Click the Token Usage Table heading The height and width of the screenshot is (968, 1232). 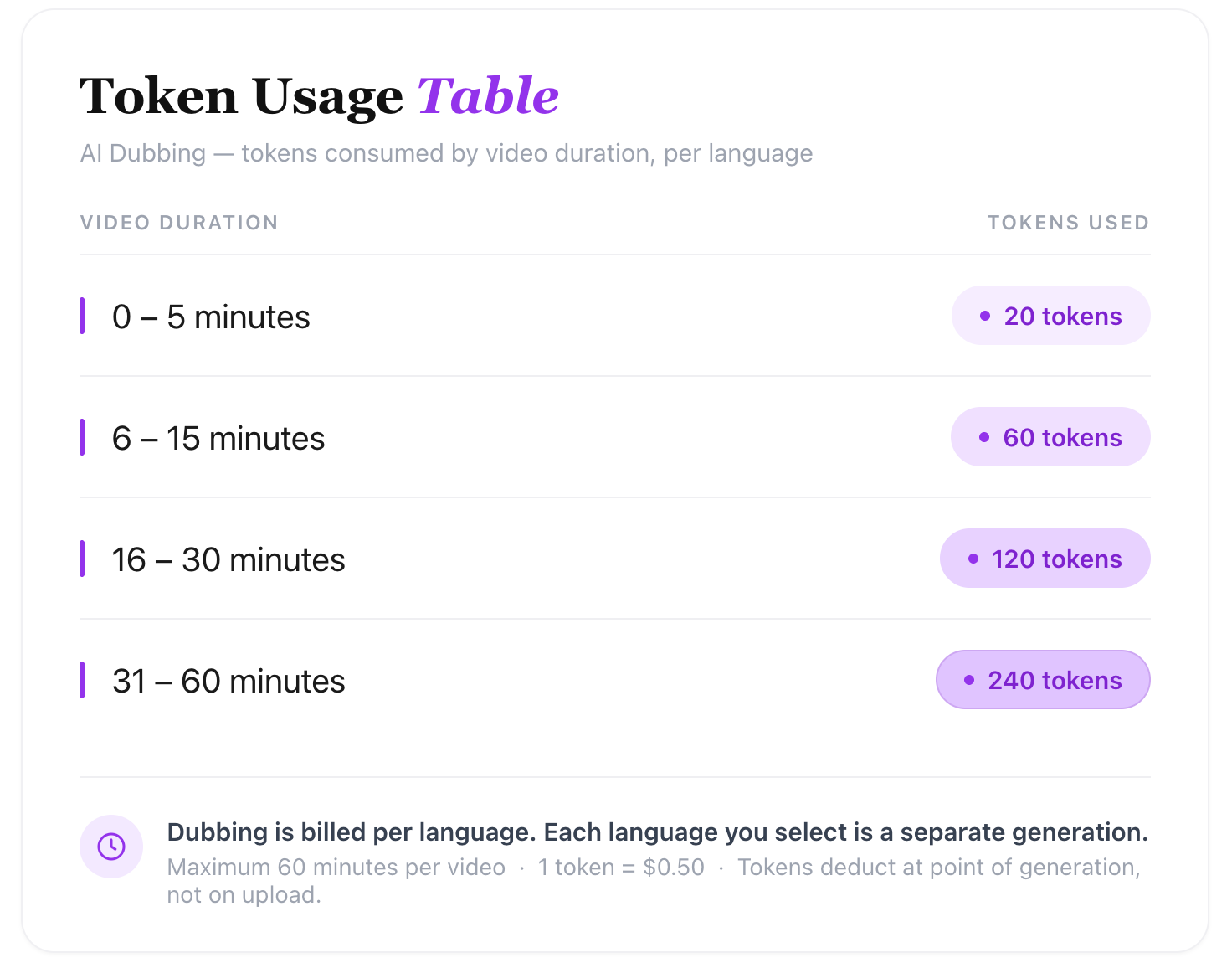(x=319, y=96)
